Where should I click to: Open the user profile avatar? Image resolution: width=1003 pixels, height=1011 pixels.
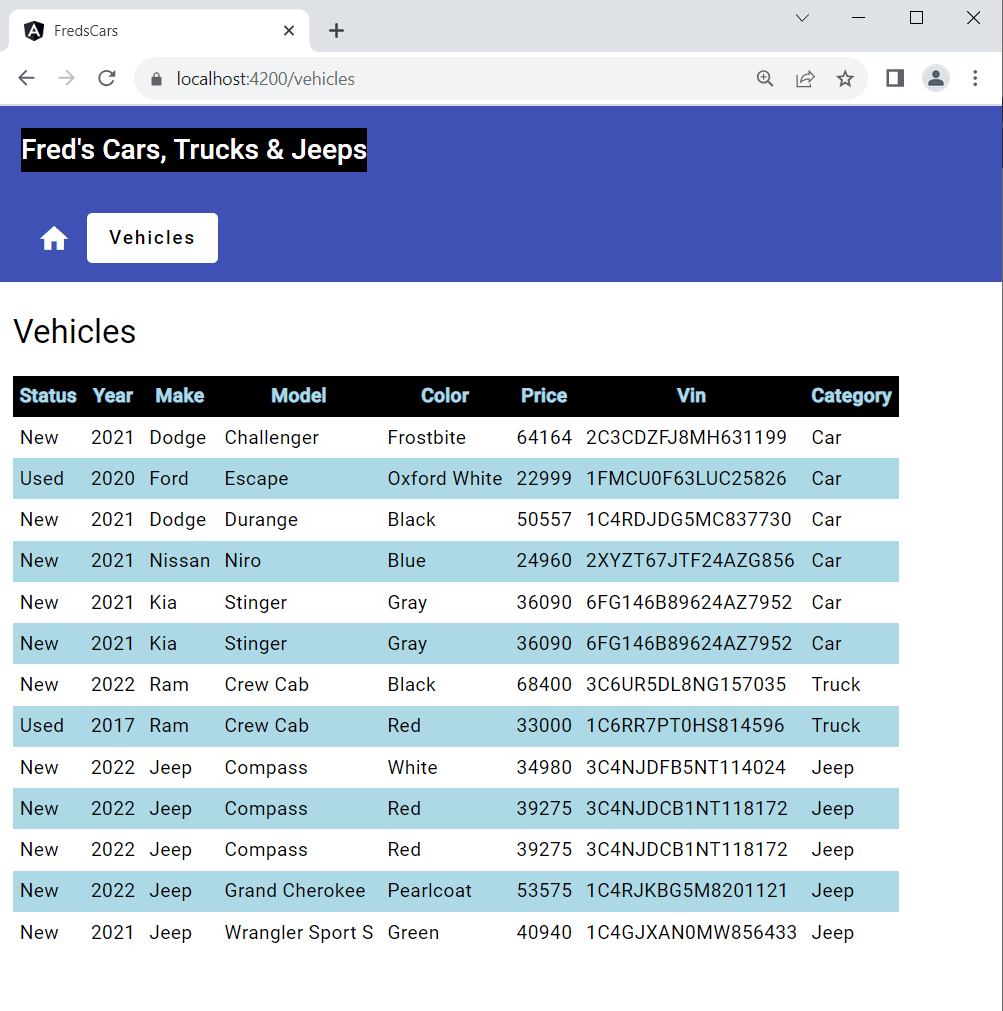tap(935, 79)
